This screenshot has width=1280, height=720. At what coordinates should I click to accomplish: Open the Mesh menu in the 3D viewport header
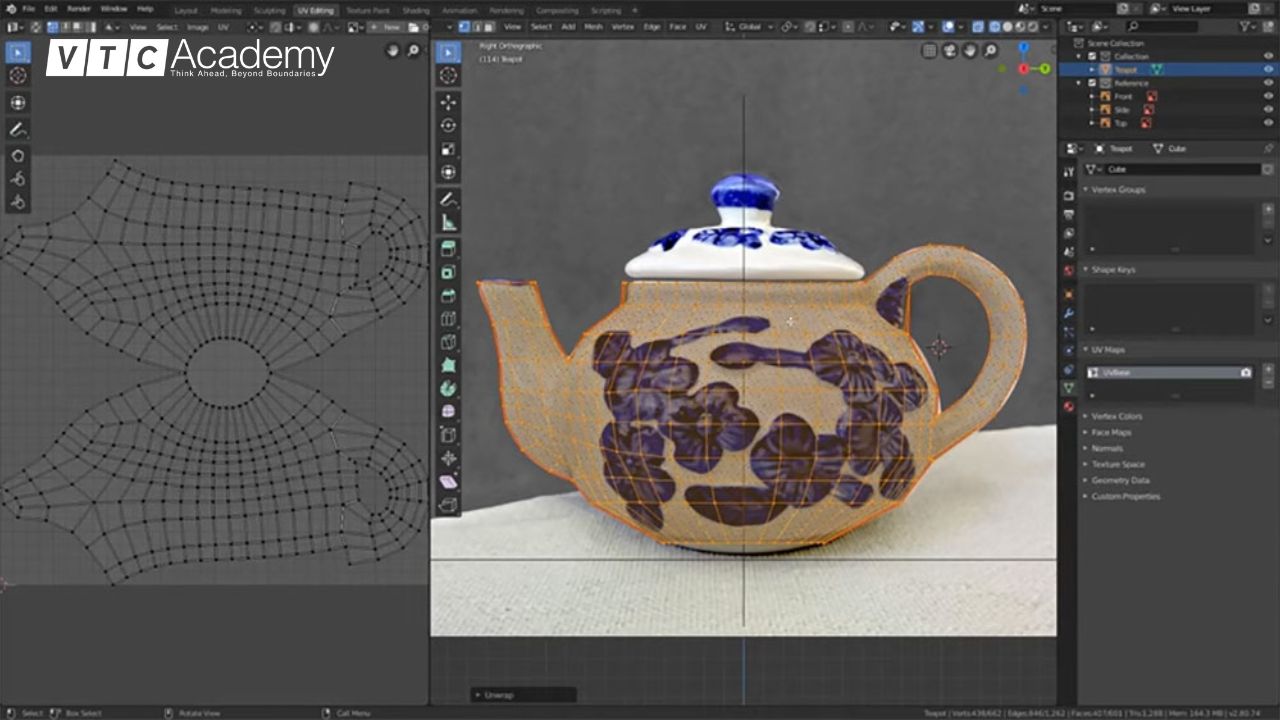pos(596,27)
